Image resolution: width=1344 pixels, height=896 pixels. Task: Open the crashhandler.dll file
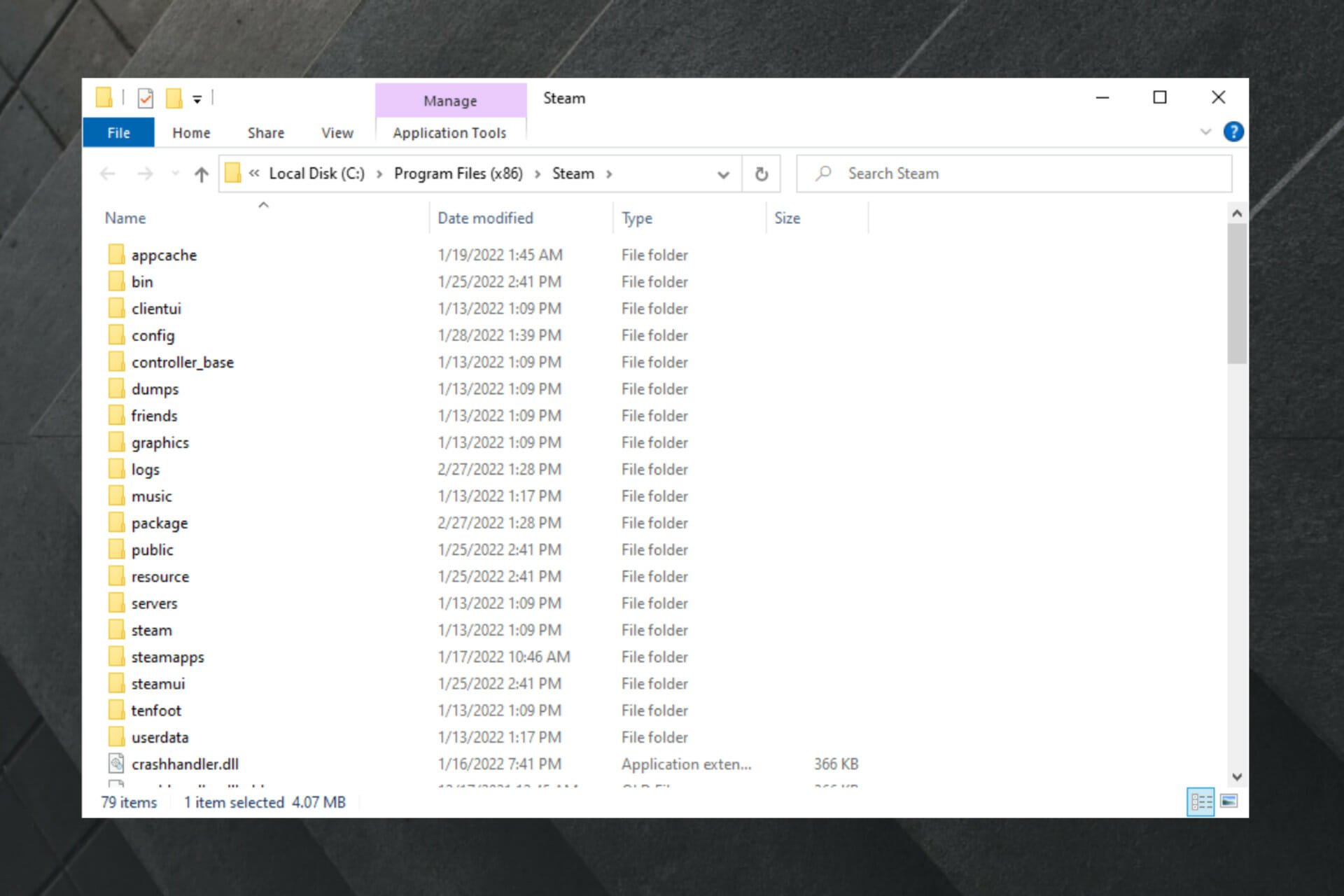pos(185,763)
